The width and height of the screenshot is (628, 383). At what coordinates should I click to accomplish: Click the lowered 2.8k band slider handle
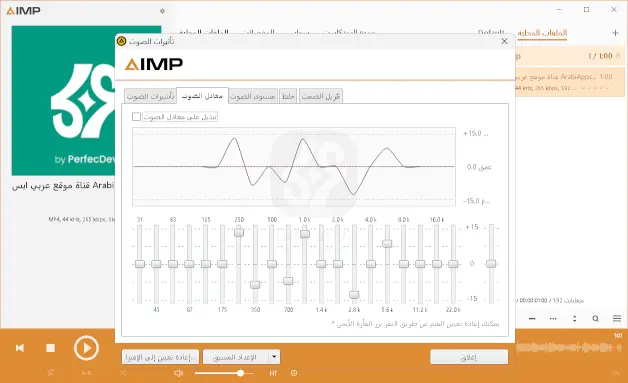point(354,294)
